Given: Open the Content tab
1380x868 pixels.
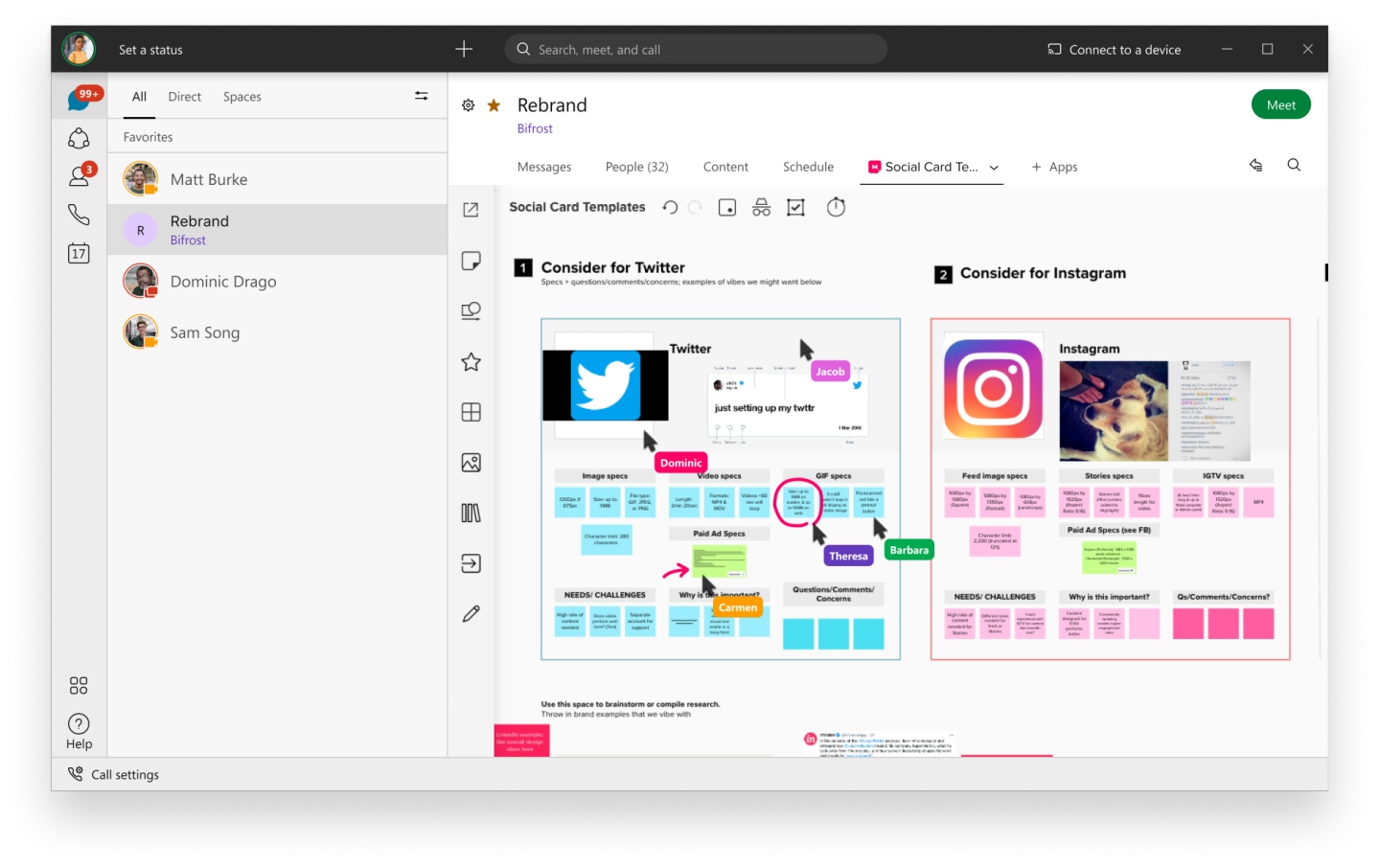Looking at the screenshot, I should 725,167.
